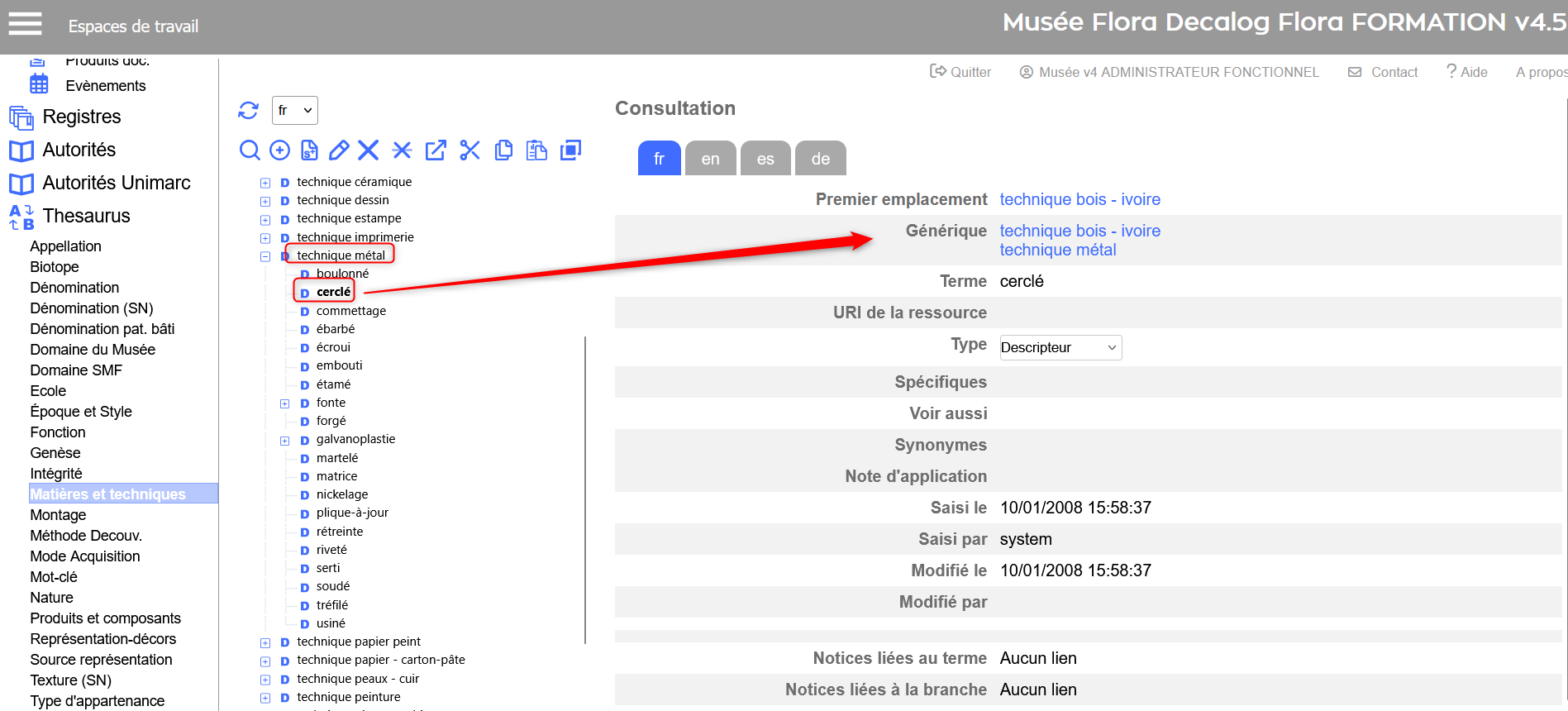Click the Quitter logout link

960,72
